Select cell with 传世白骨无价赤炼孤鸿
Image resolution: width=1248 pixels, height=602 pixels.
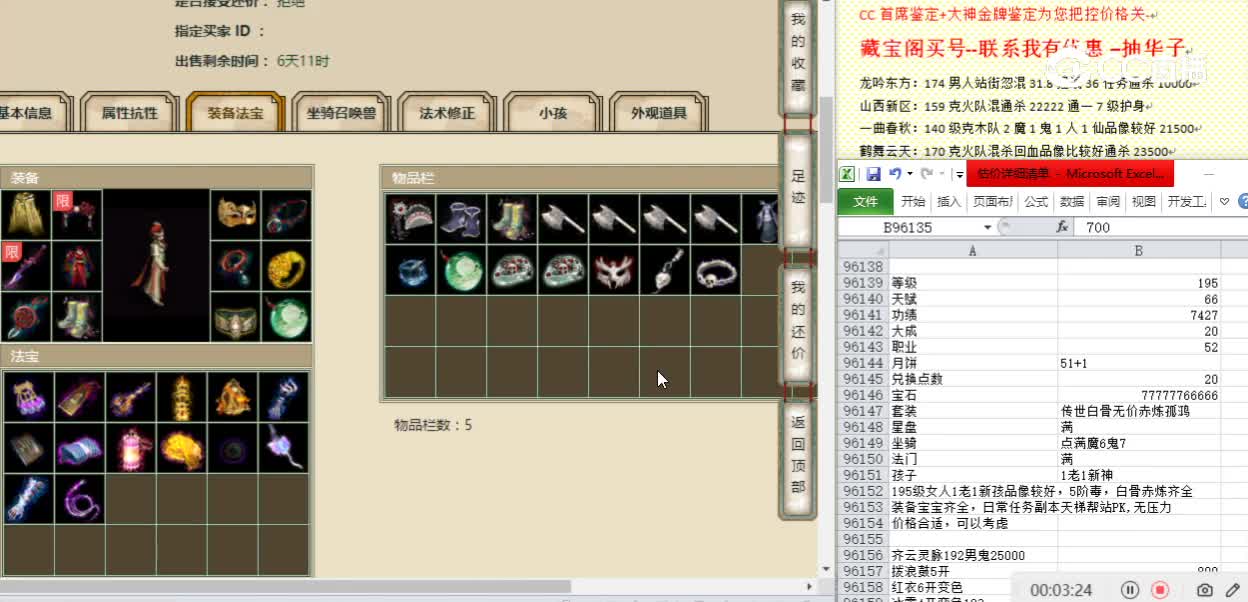tap(1139, 412)
